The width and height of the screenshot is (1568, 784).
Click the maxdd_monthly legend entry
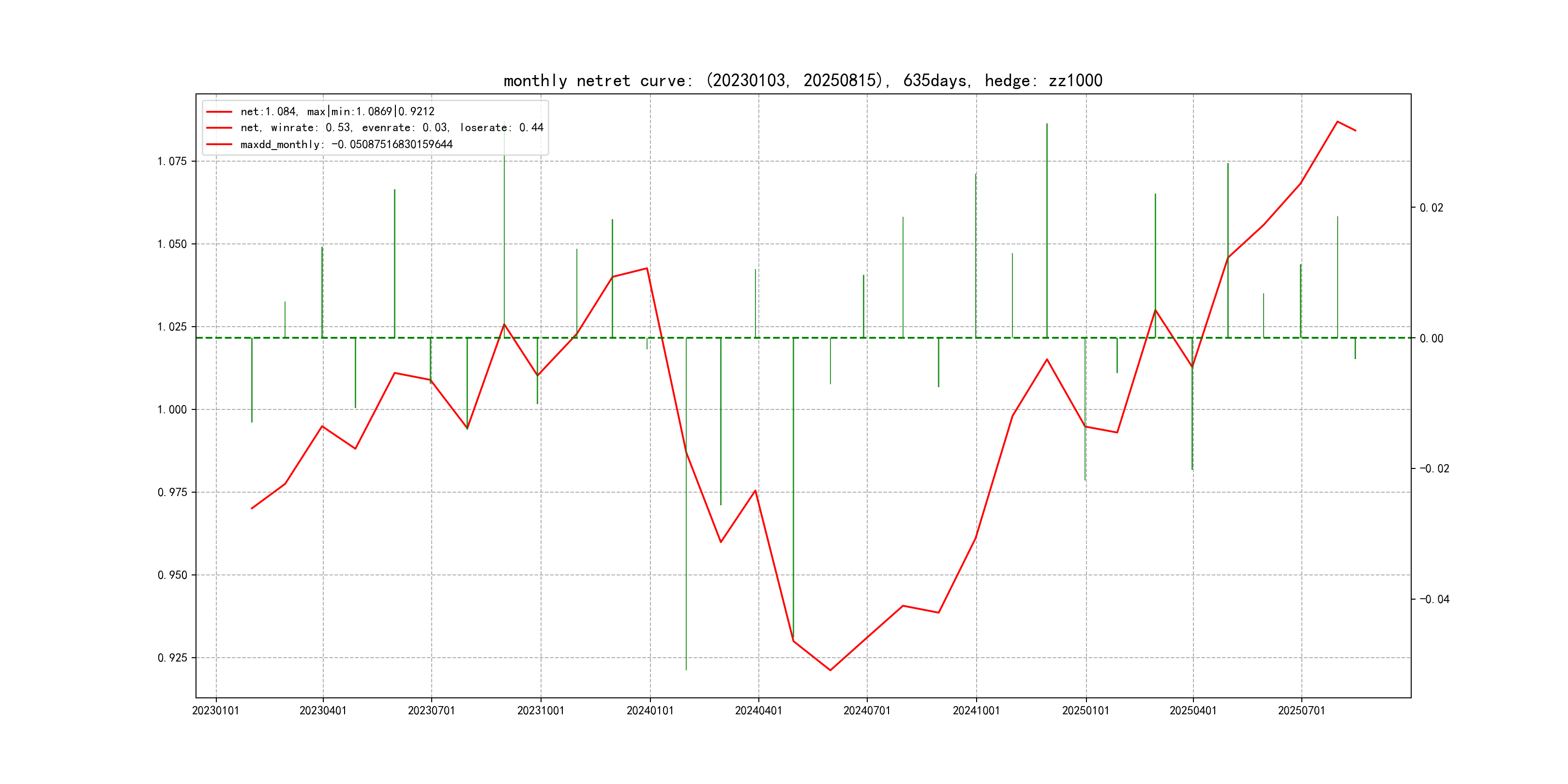(x=347, y=144)
